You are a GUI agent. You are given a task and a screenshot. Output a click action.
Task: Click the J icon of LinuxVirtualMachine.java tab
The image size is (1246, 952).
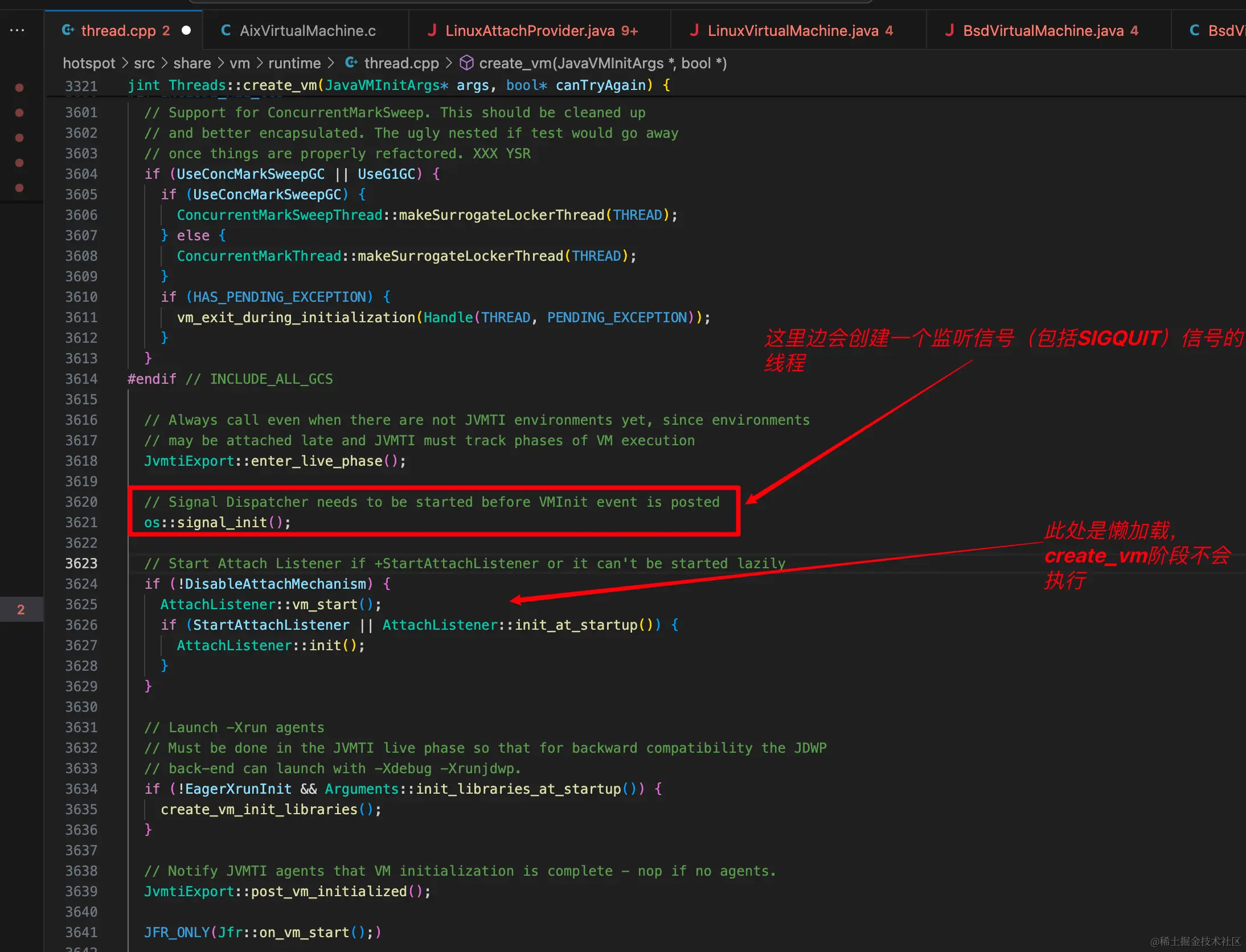(694, 30)
